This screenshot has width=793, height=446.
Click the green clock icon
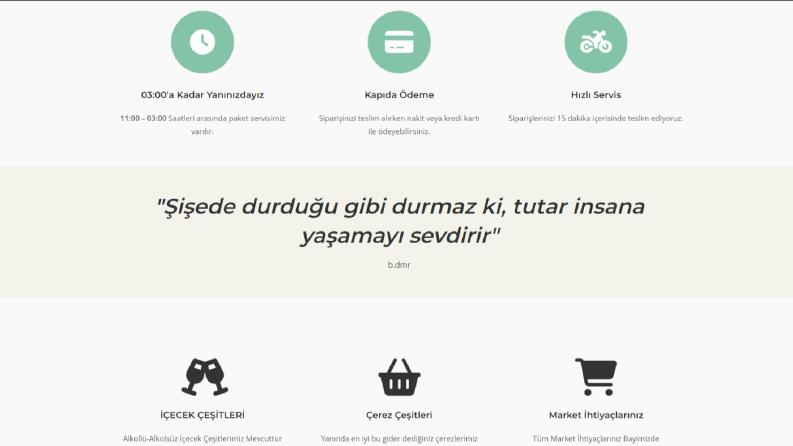[x=202, y=42]
